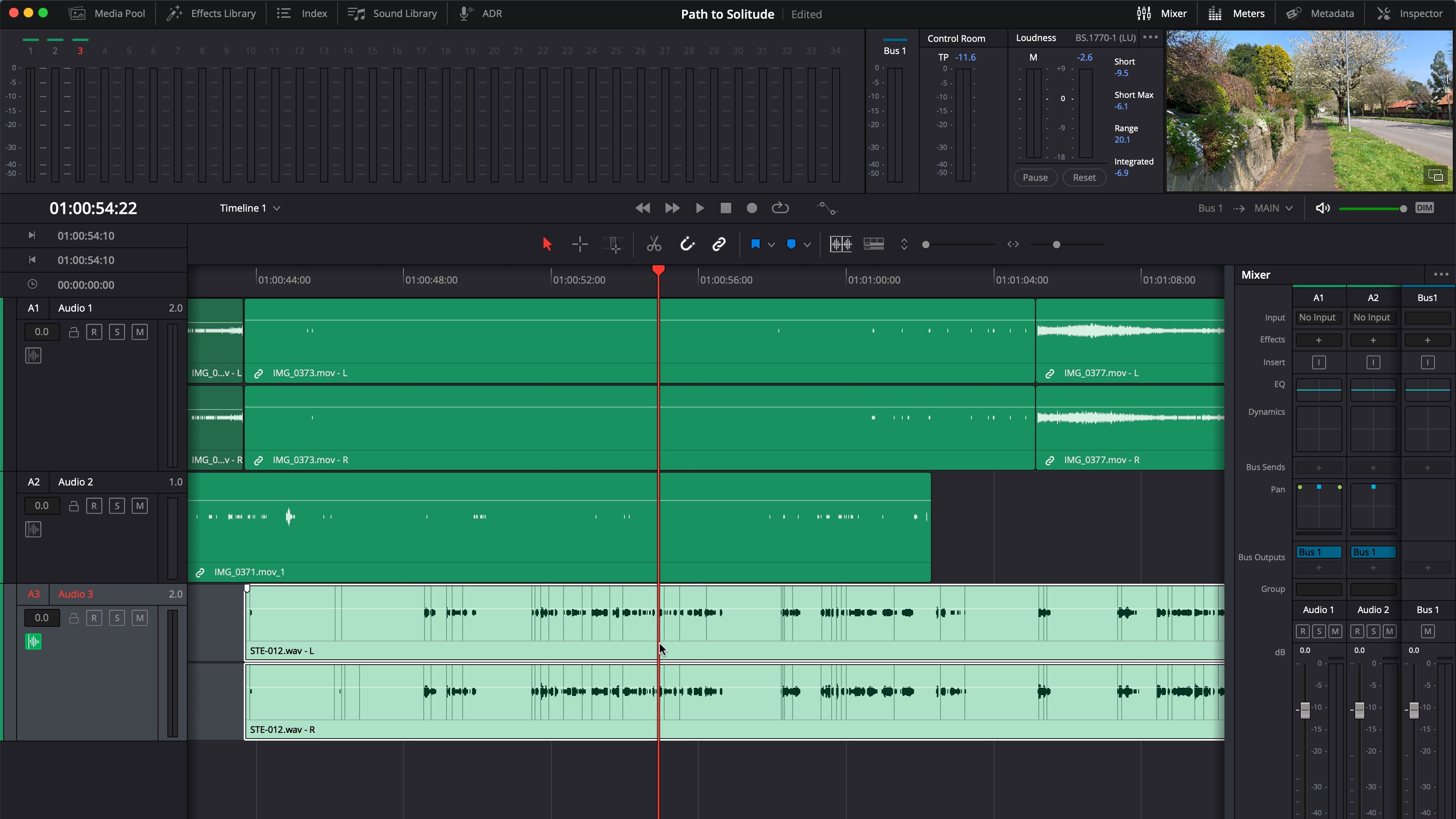
Task: Toggle the green Audio 3 waveform icon
Action: pyautogui.click(x=33, y=641)
